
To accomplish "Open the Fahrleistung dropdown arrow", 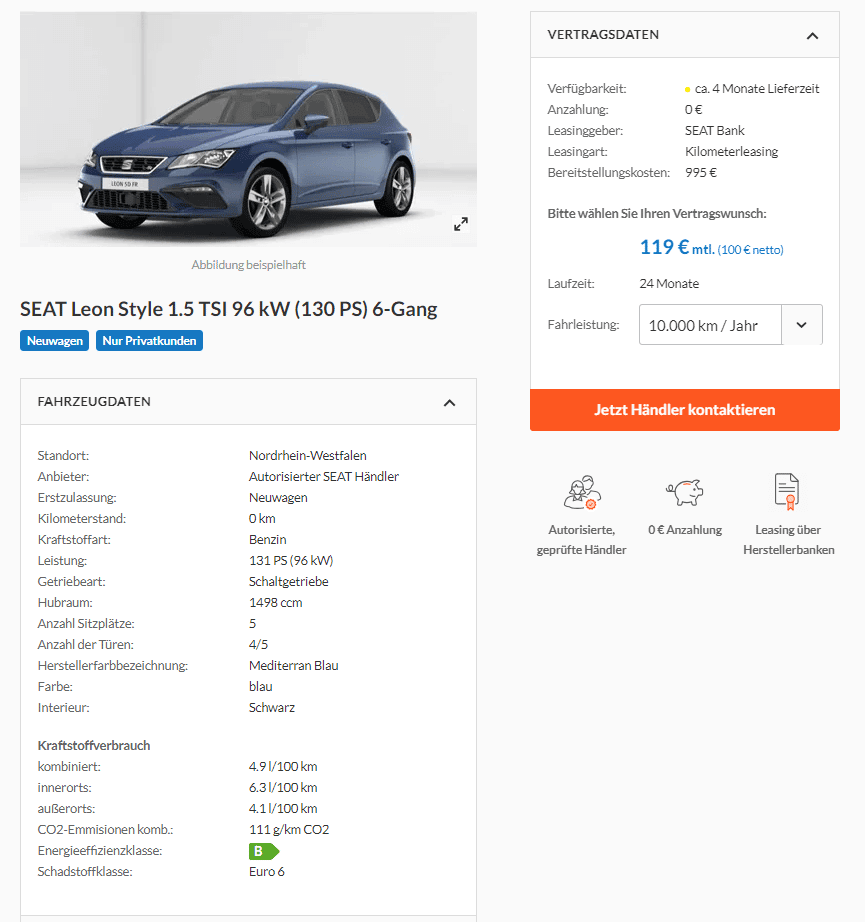I will (x=801, y=325).
